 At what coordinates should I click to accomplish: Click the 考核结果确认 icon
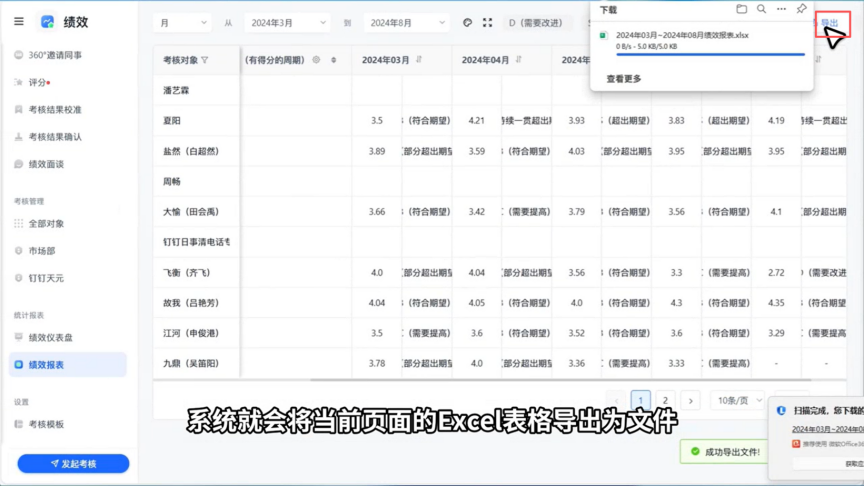[19, 137]
